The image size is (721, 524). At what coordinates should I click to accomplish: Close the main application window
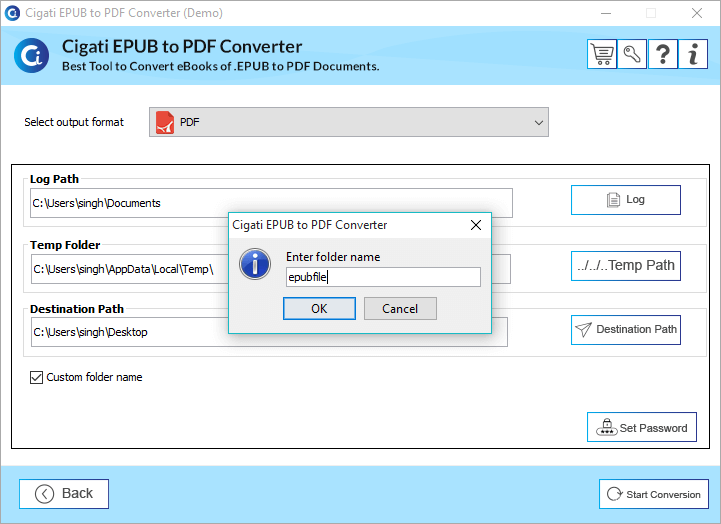tap(697, 13)
